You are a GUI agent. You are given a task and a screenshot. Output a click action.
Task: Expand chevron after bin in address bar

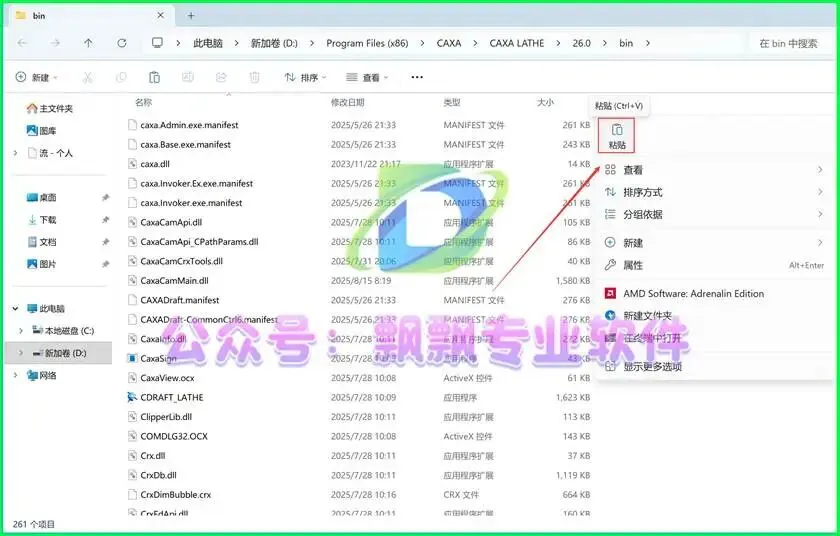click(648, 43)
